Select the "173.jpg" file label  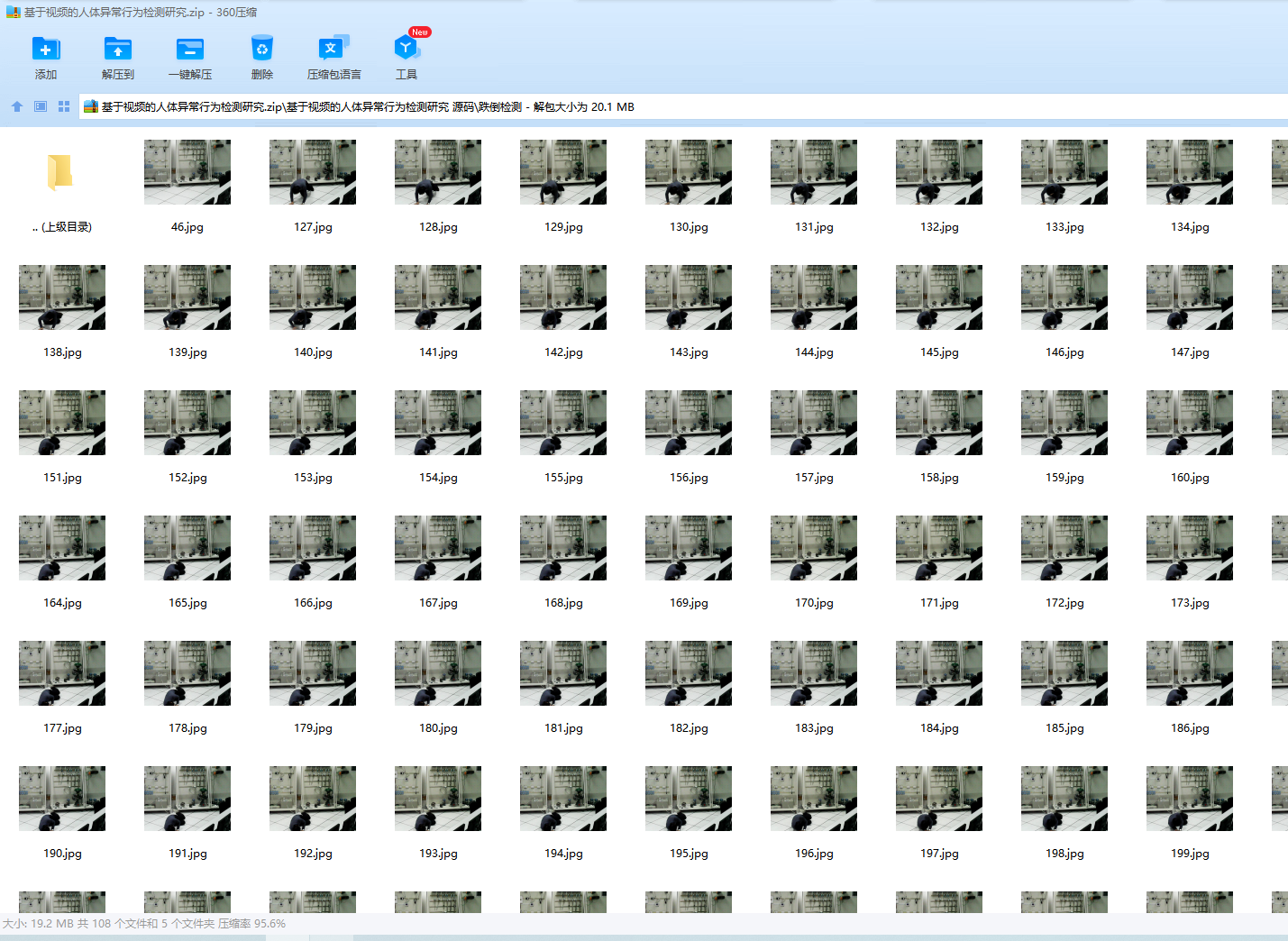pos(1190,603)
